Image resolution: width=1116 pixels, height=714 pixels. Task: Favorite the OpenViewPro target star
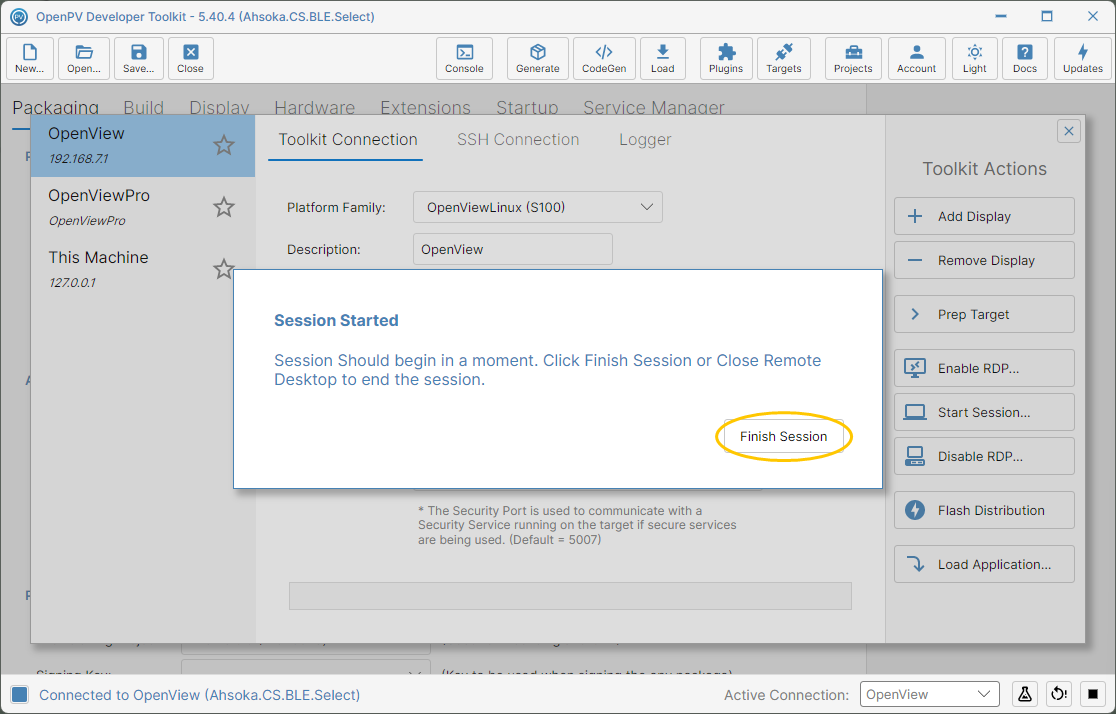(224, 207)
